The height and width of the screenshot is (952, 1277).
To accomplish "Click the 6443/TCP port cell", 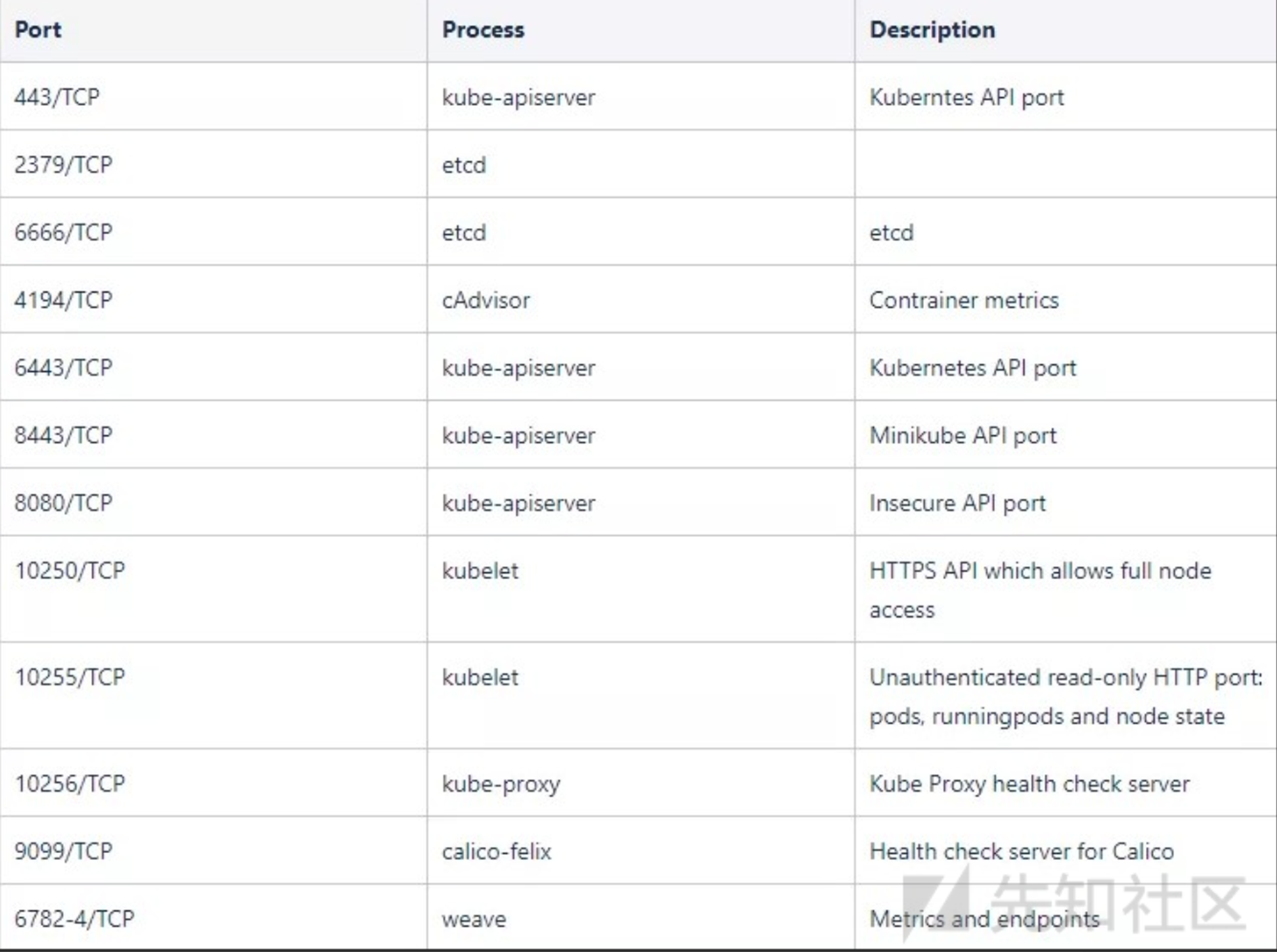I will click(63, 368).
